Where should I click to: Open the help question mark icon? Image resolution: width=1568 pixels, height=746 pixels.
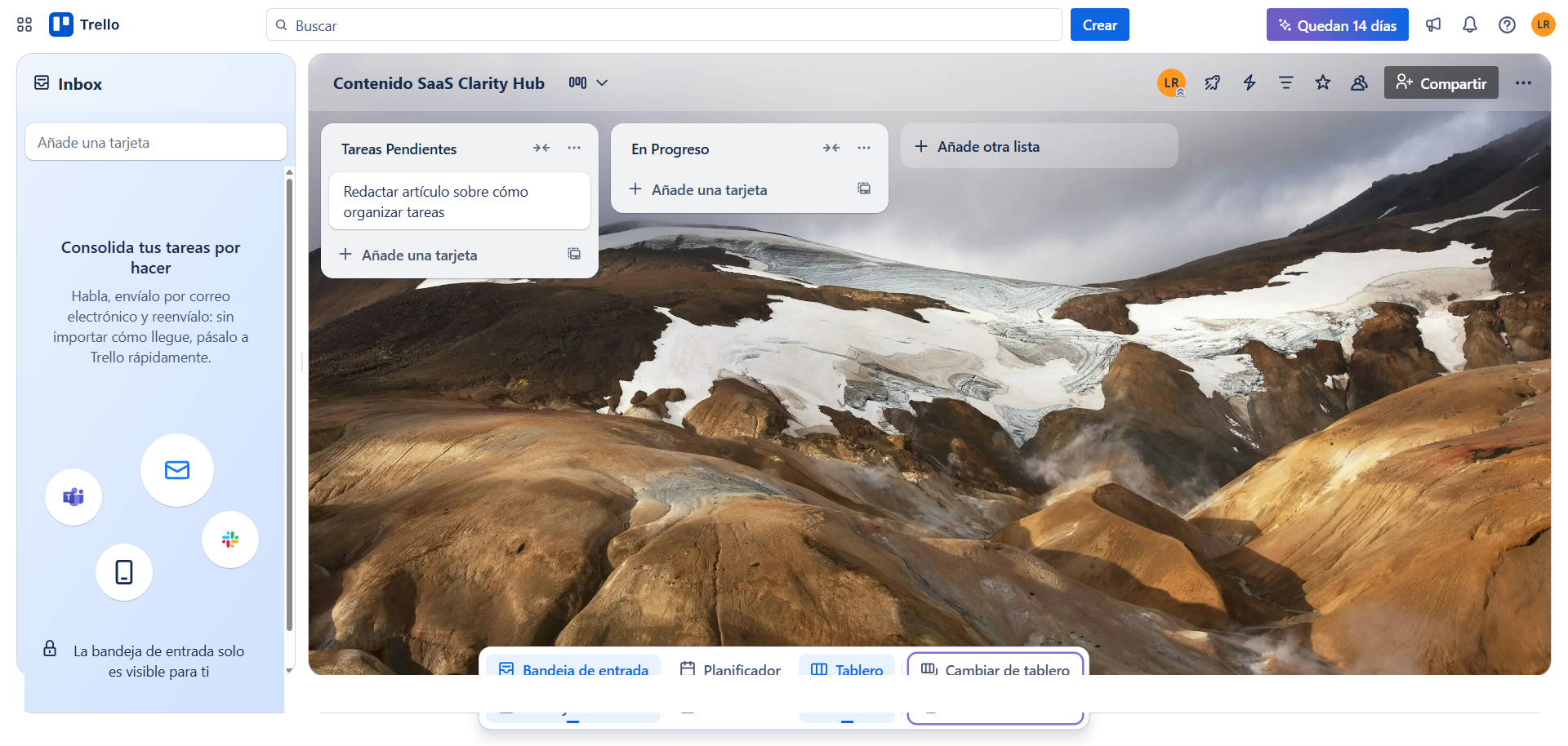coord(1507,24)
